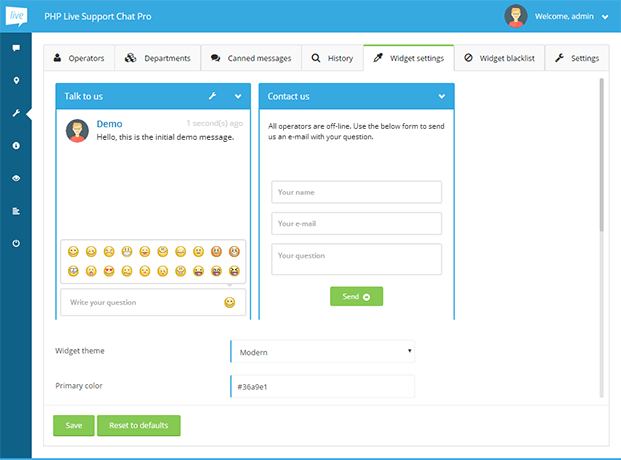Switch to the Operators tab
This screenshot has width=621, height=460.
tap(79, 58)
